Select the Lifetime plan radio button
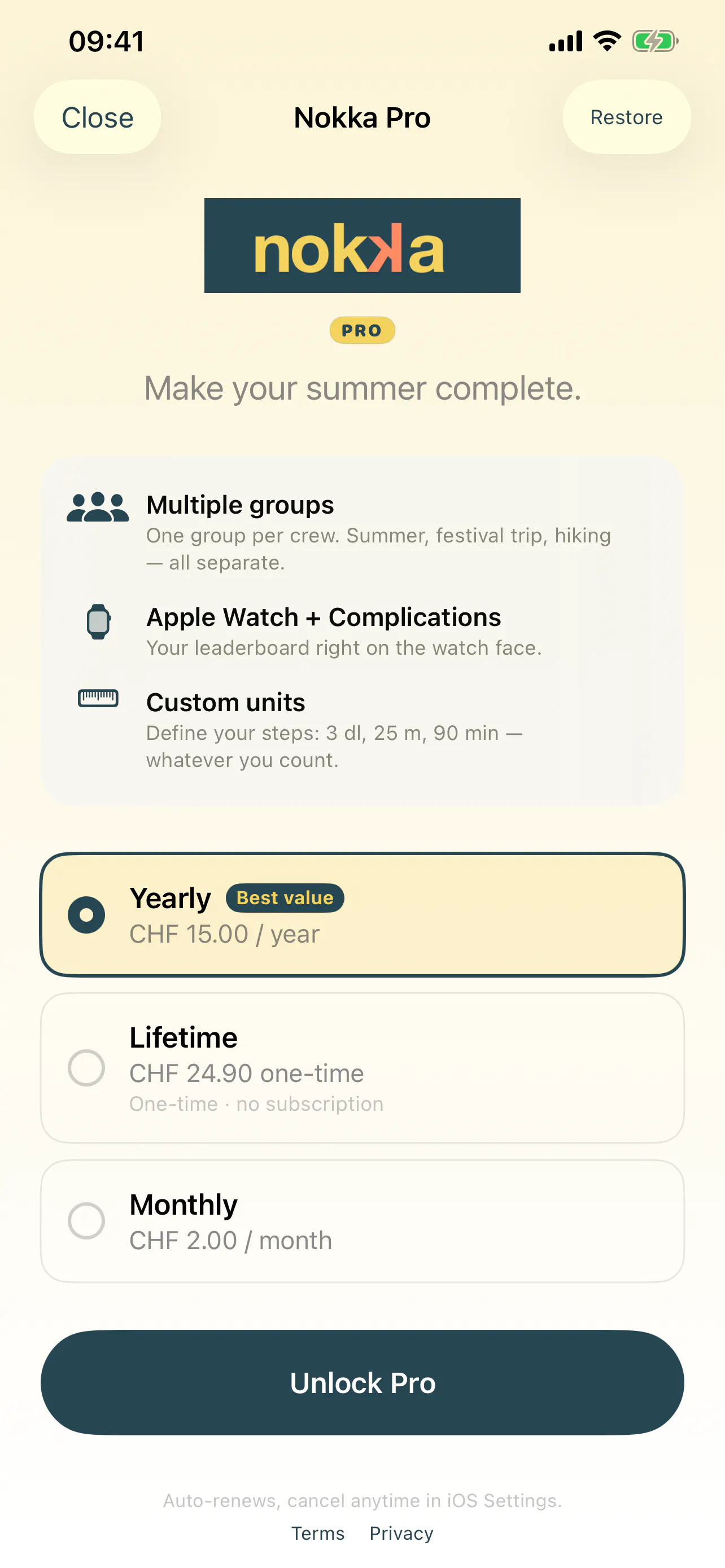Image resolution: width=725 pixels, height=1568 pixels. [86, 1068]
